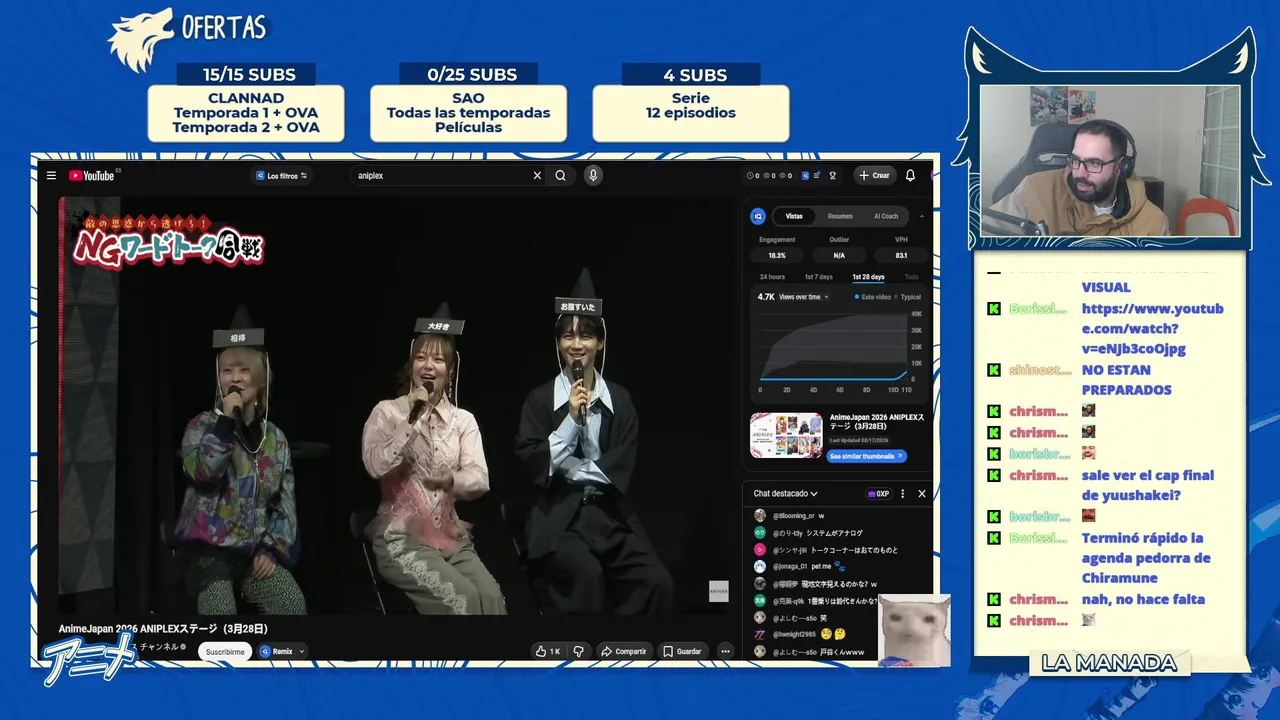Image resolution: width=1280 pixels, height=720 pixels.
Task: Click the Outlier value N/A
Action: (x=839, y=255)
